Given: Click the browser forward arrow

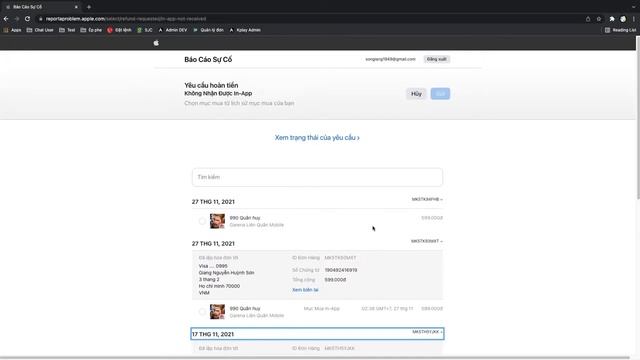Looking at the screenshot, I should 17,19.
